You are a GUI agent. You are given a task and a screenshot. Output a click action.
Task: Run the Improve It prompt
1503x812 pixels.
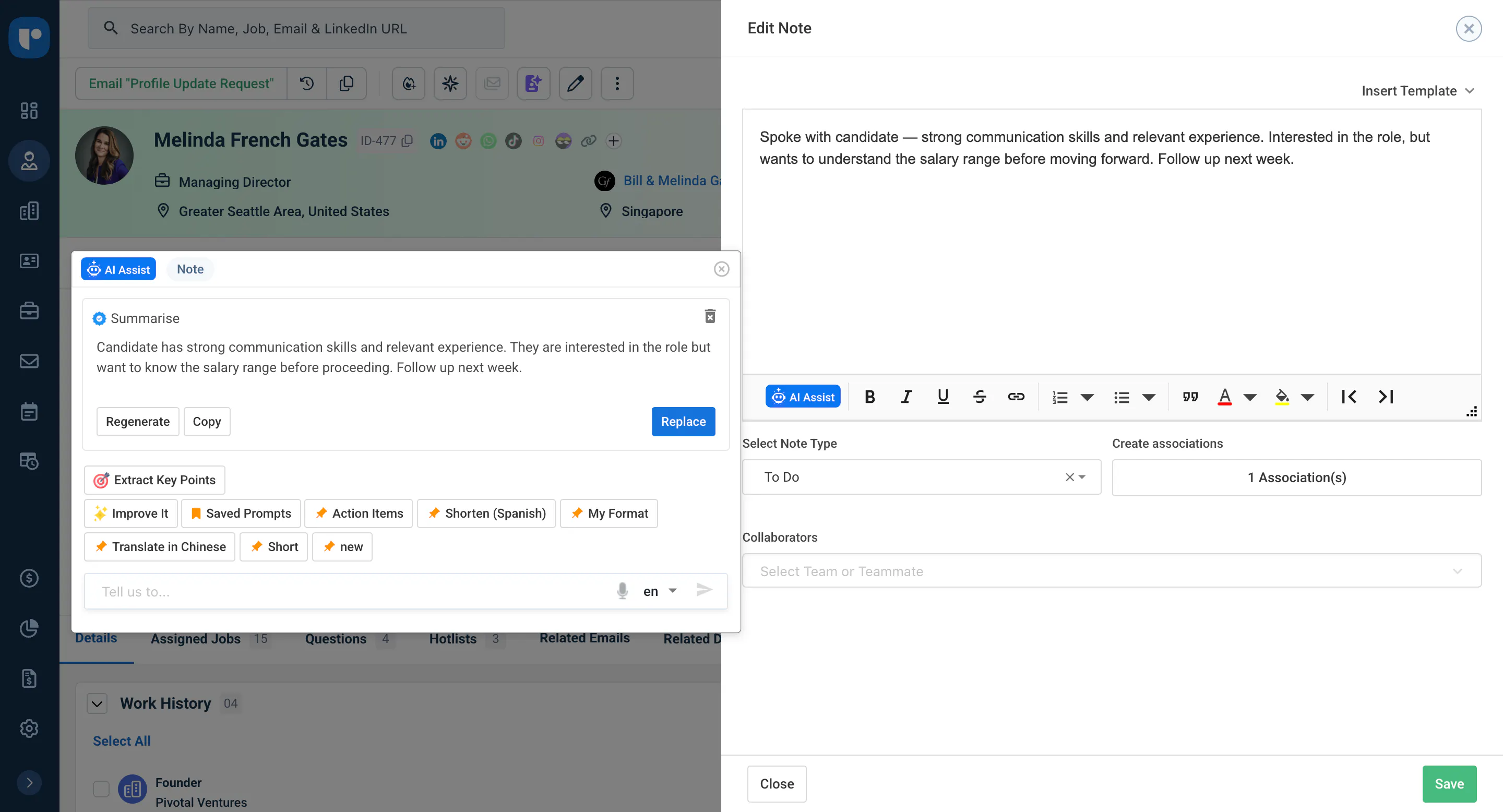130,514
